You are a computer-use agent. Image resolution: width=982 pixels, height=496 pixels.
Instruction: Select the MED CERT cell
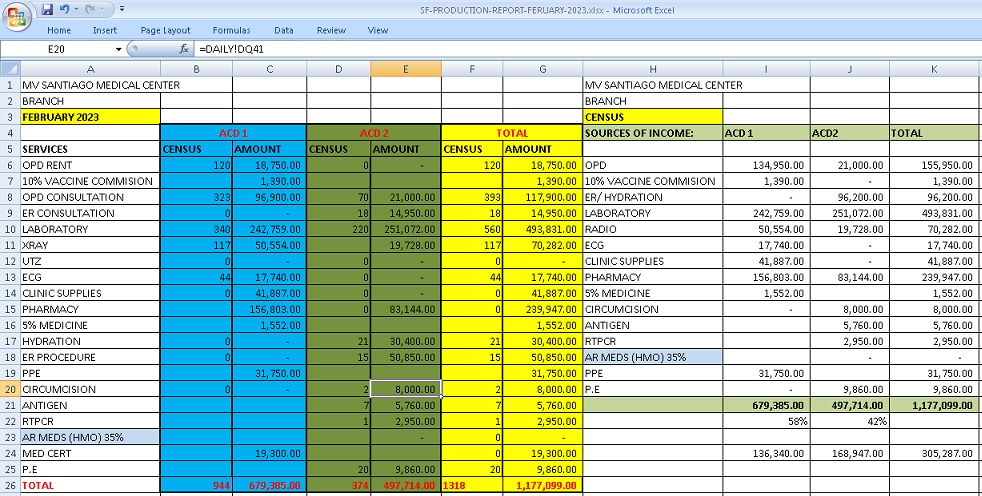click(90, 453)
